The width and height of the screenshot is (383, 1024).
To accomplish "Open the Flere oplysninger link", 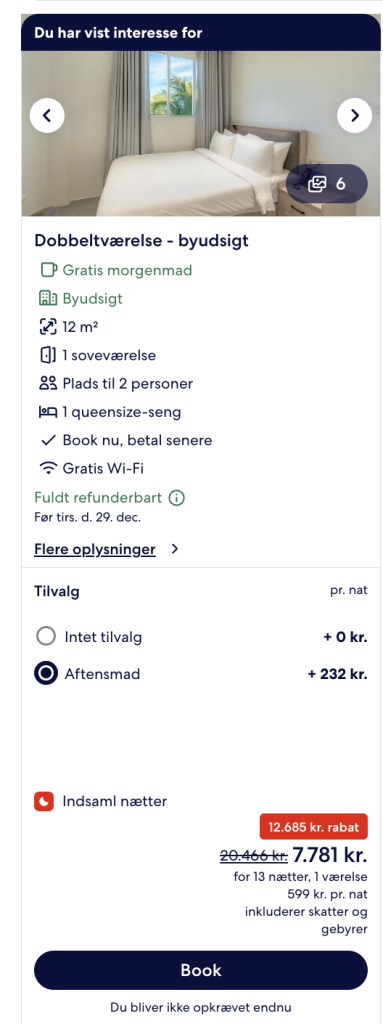I will pos(95,549).
